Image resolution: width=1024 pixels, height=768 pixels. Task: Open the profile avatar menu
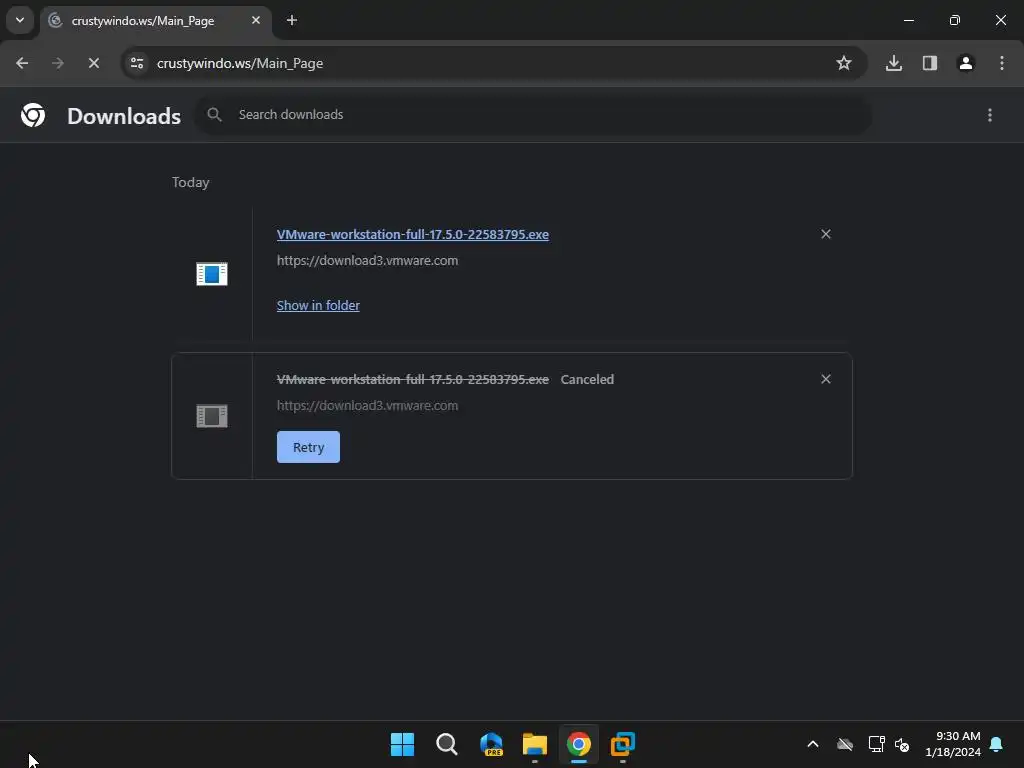point(966,63)
